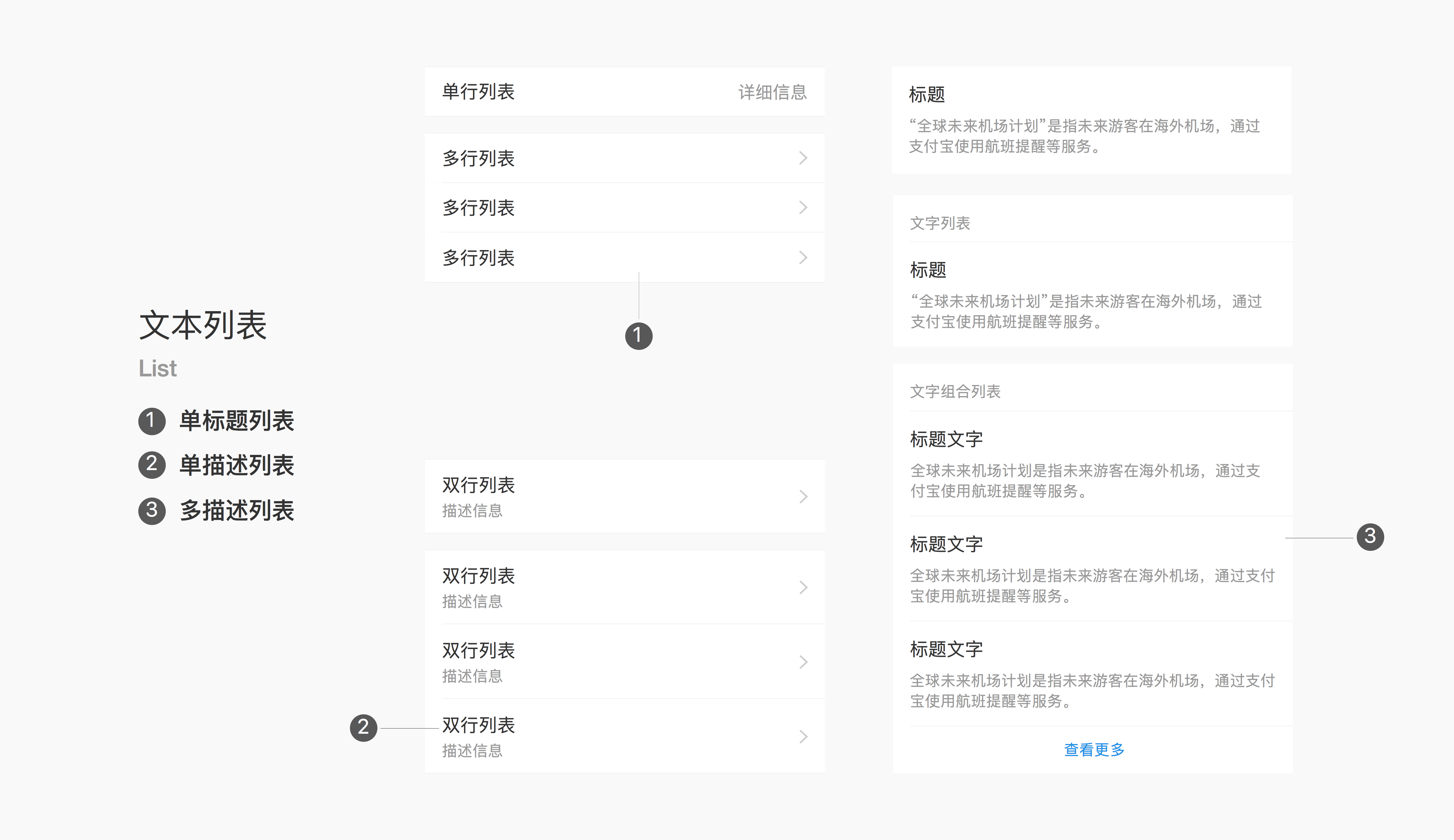Click the numbered badge 1 annotation marker

pyautogui.click(x=638, y=336)
